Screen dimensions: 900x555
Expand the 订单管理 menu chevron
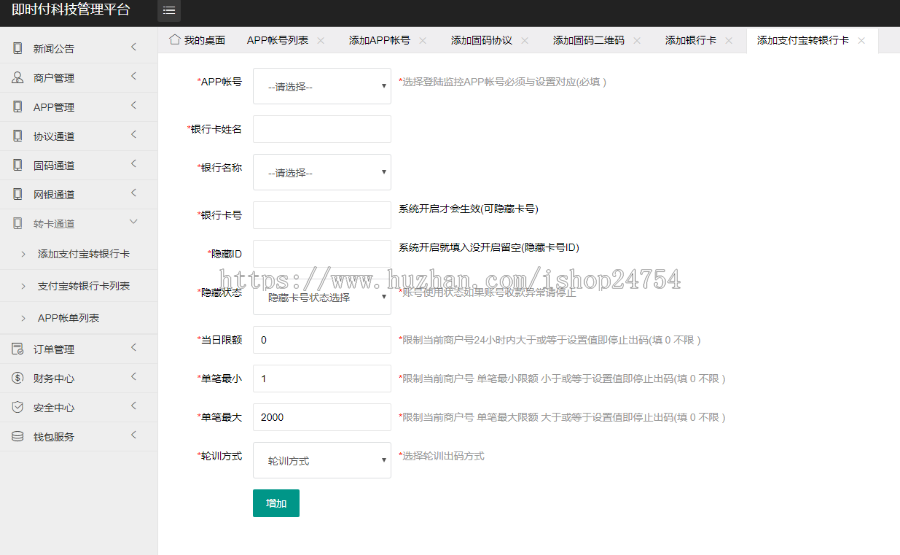(134, 348)
